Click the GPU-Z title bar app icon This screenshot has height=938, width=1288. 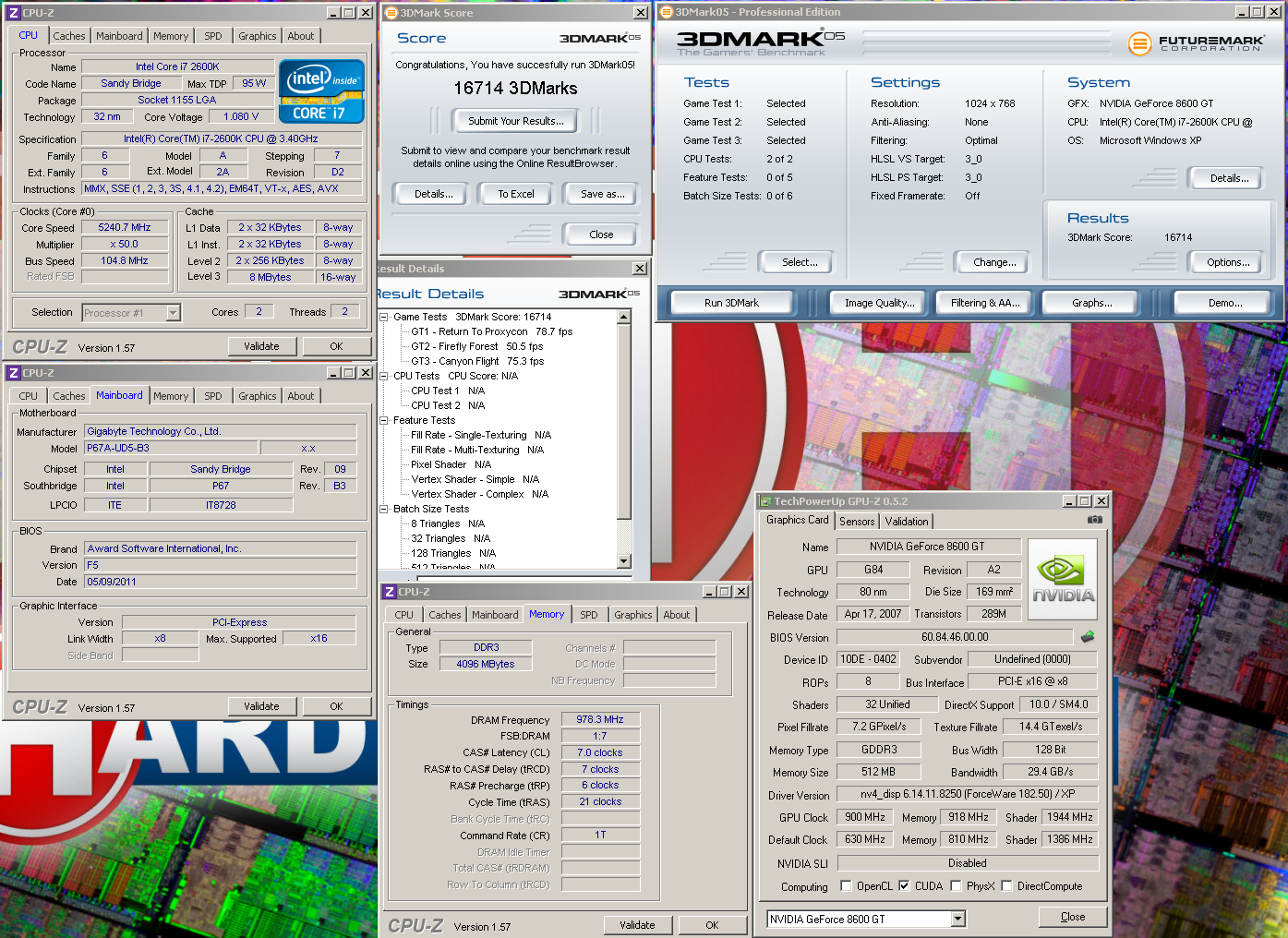point(765,501)
